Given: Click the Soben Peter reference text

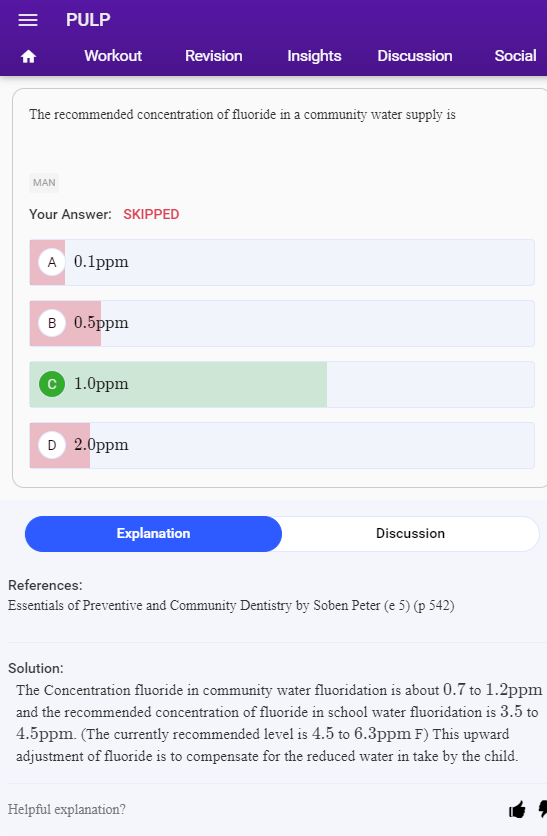Looking at the screenshot, I should click(231, 606).
